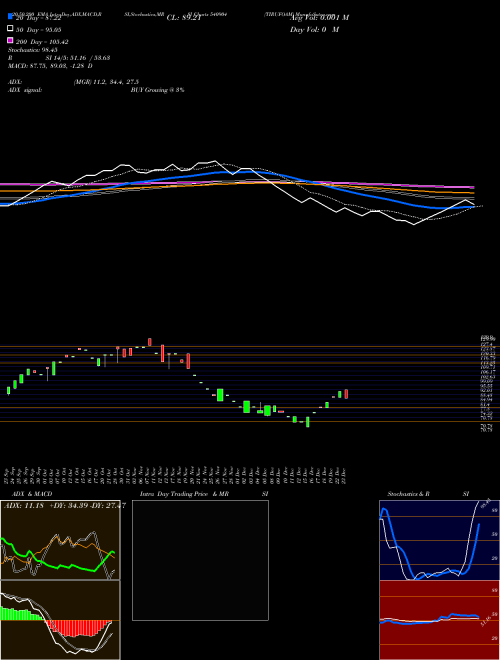
Task: Click the '(MGR) 11.2, 34.4, 27.3' ADX values
Action: [106, 82]
